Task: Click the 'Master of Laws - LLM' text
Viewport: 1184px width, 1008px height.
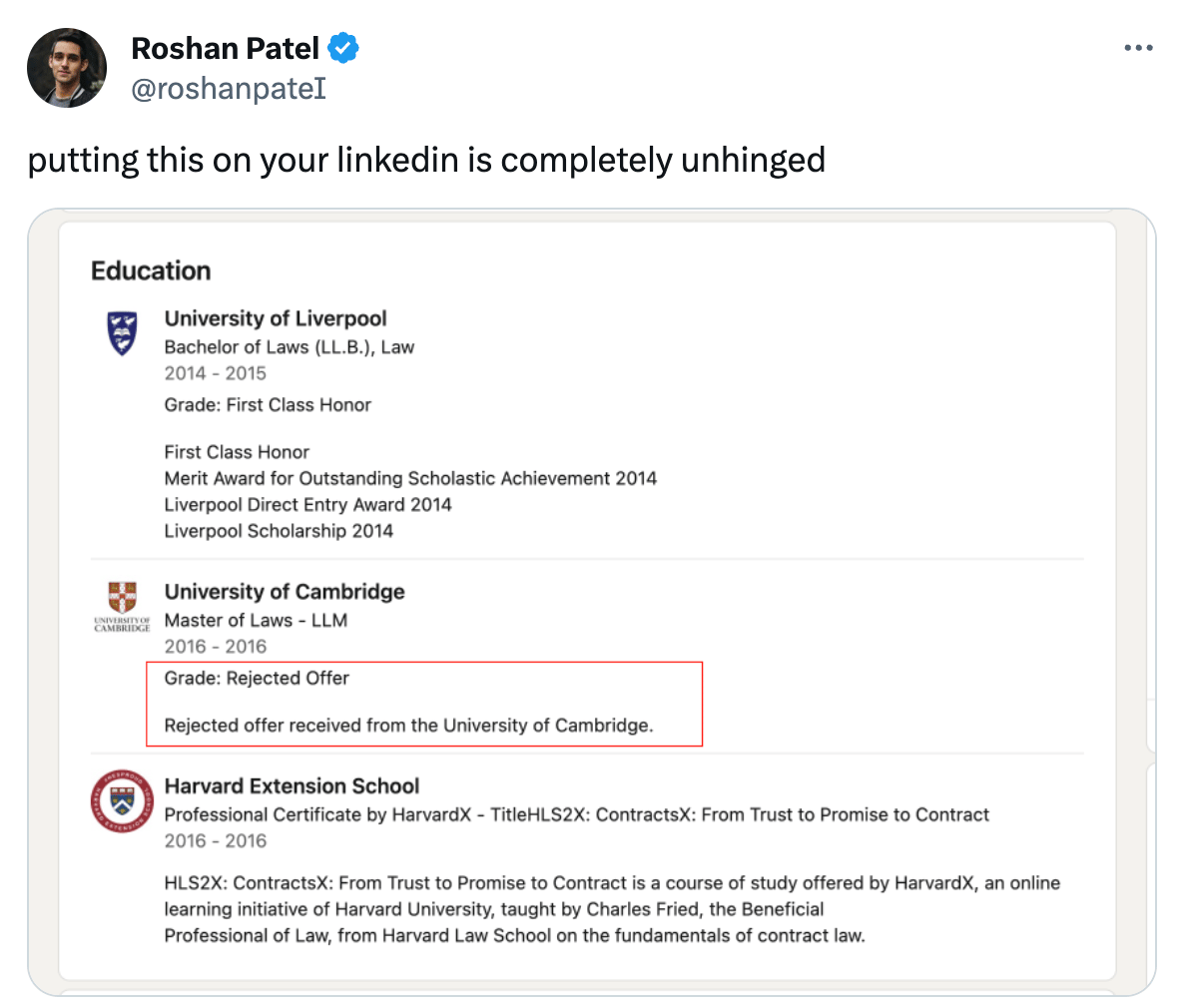Action: pos(256,620)
